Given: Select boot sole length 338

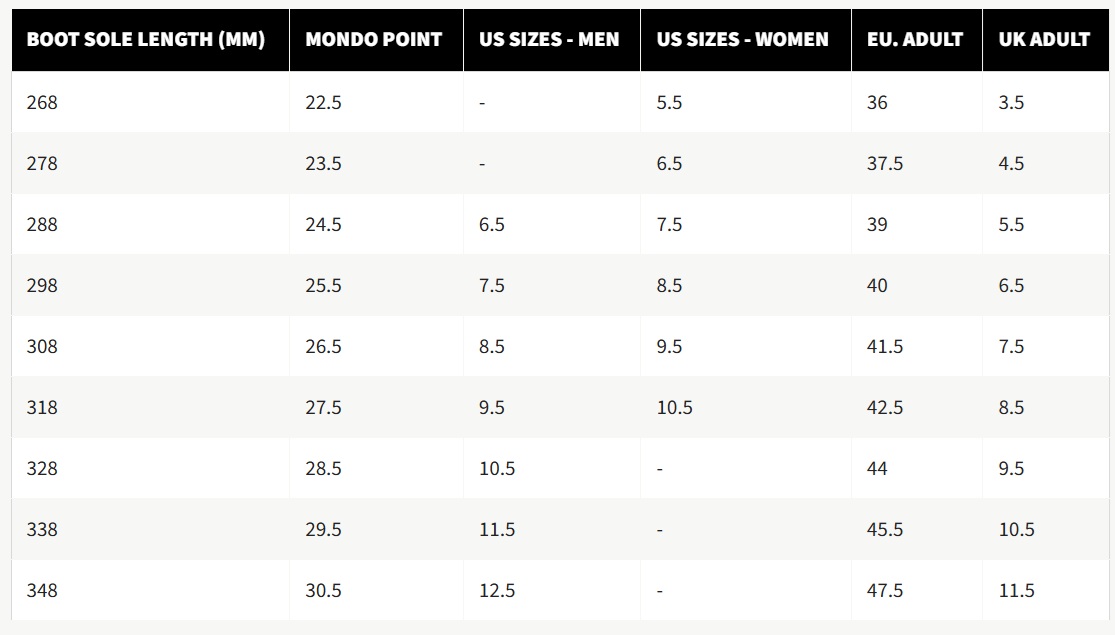Looking at the screenshot, I should click(42, 529).
